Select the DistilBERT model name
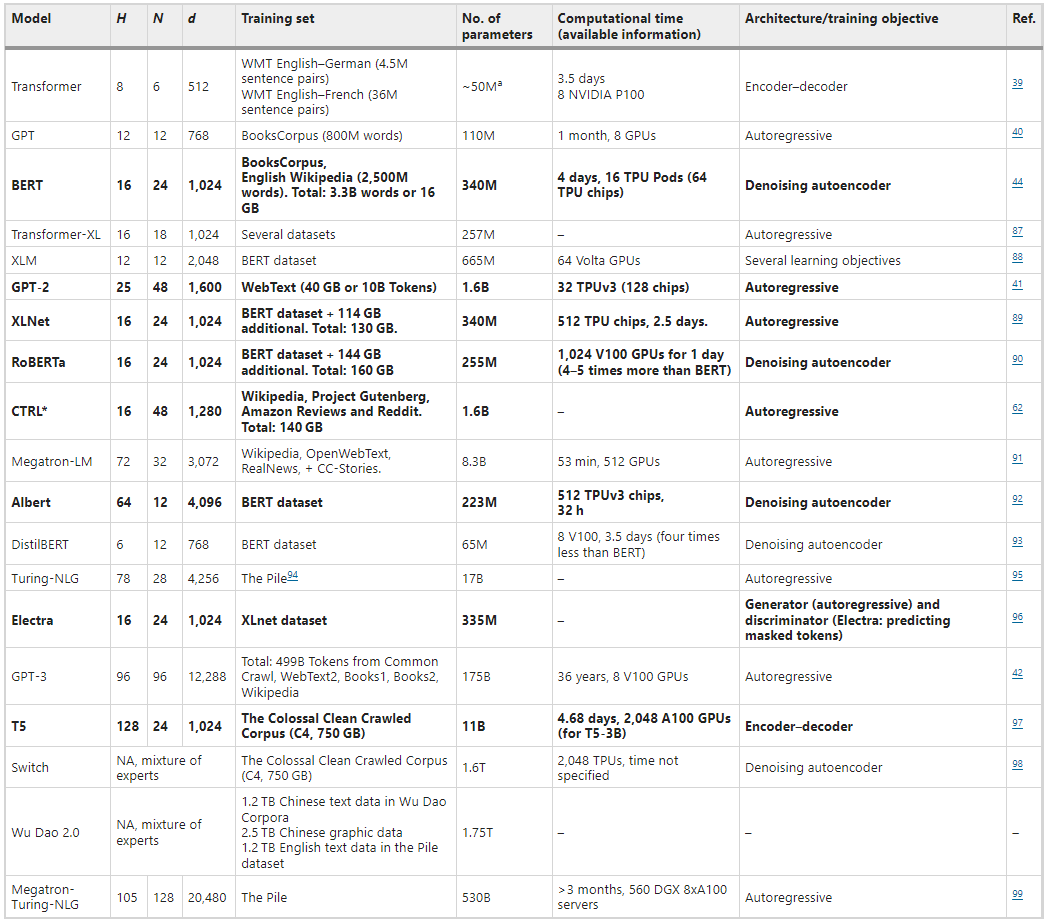 (x=40, y=544)
